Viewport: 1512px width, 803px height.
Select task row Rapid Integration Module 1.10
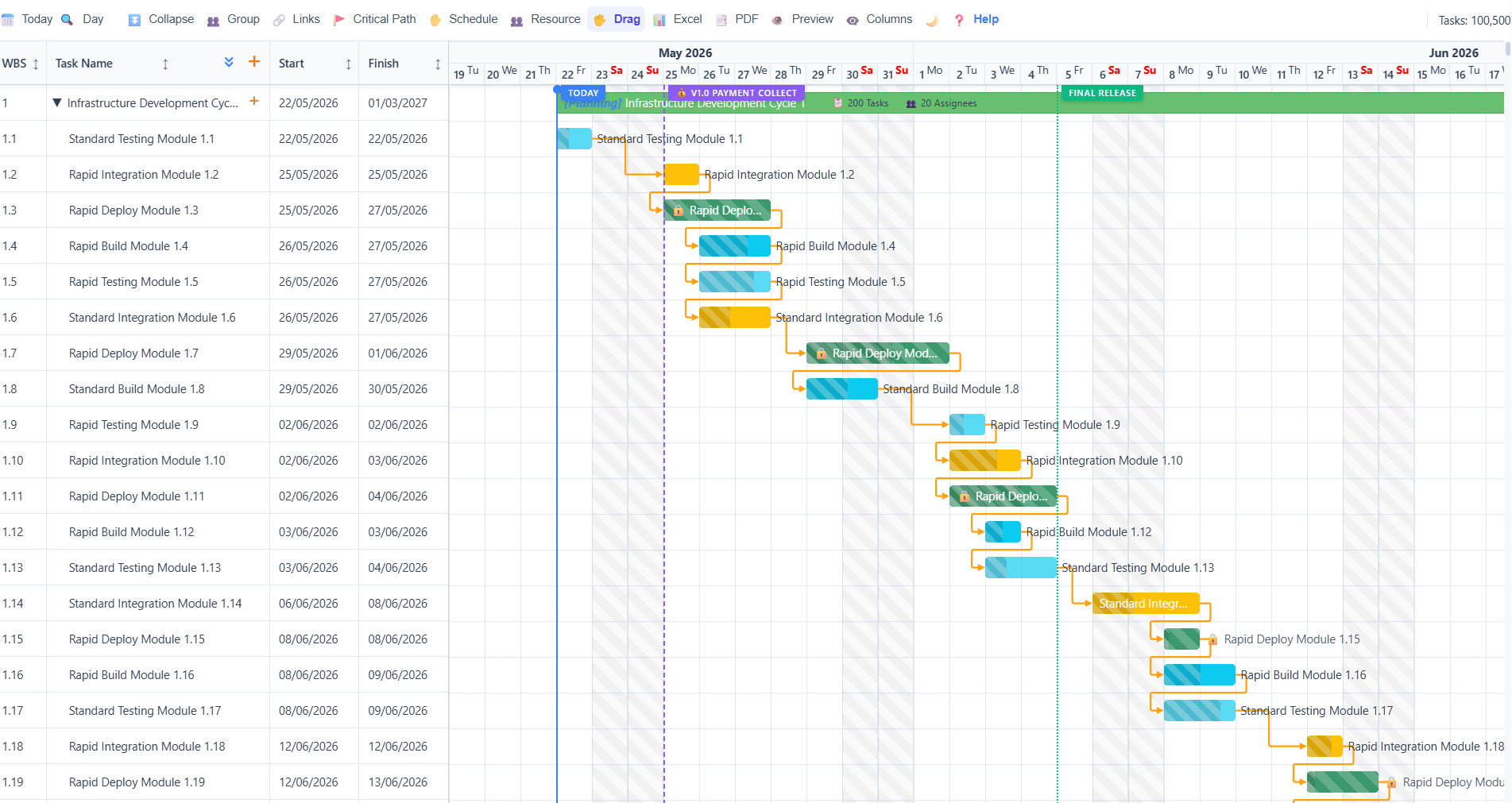224,461
